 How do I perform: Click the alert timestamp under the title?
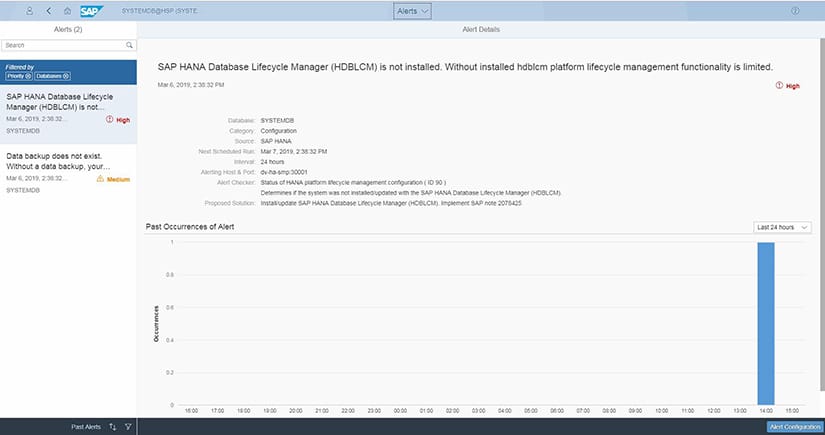click(x=191, y=85)
